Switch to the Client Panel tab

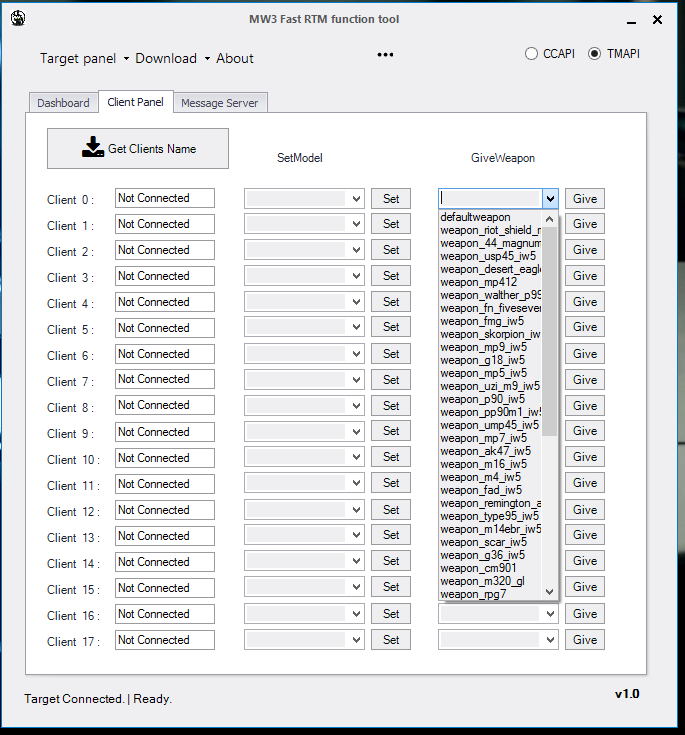point(135,102)
